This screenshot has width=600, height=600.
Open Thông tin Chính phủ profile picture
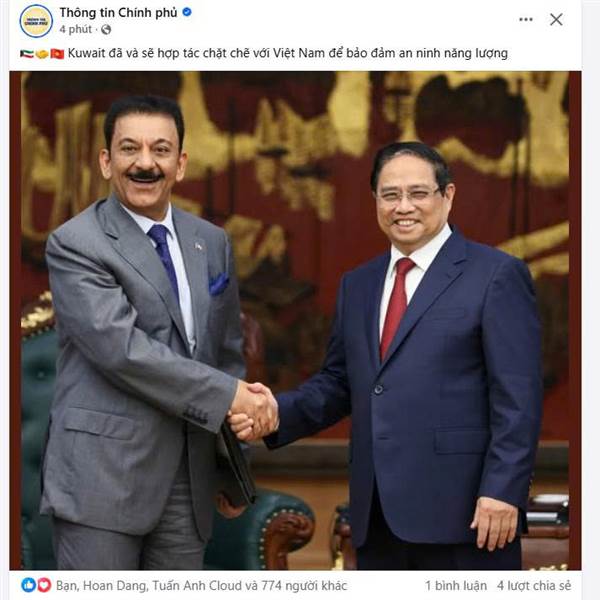(x=36, y=21)
